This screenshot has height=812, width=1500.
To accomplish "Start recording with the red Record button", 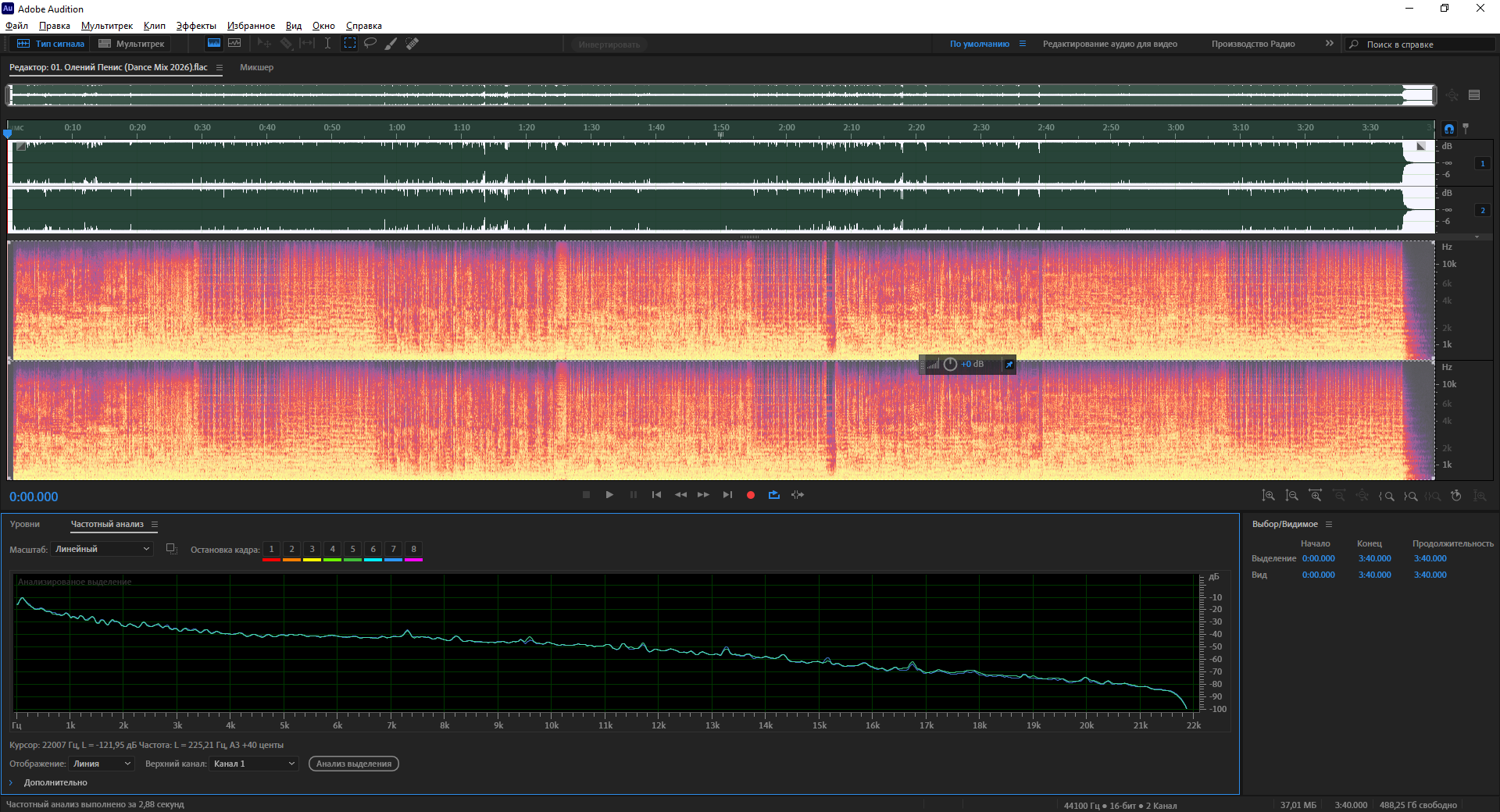I will pyautogui.click(x=751, y=495).
